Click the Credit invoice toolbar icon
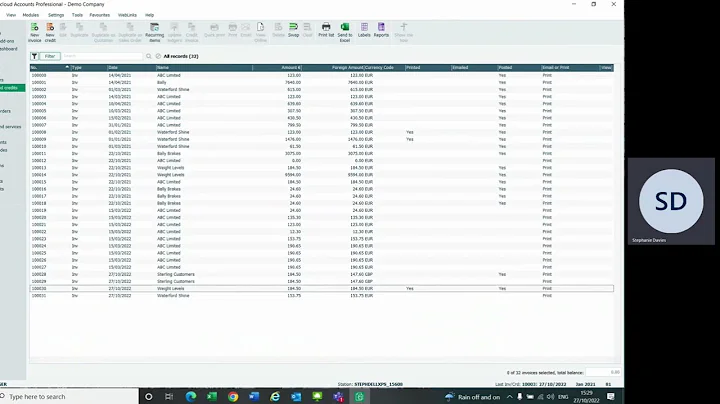Image resolution: width=720 pixels, height=404 pixels. coord(191,32)
